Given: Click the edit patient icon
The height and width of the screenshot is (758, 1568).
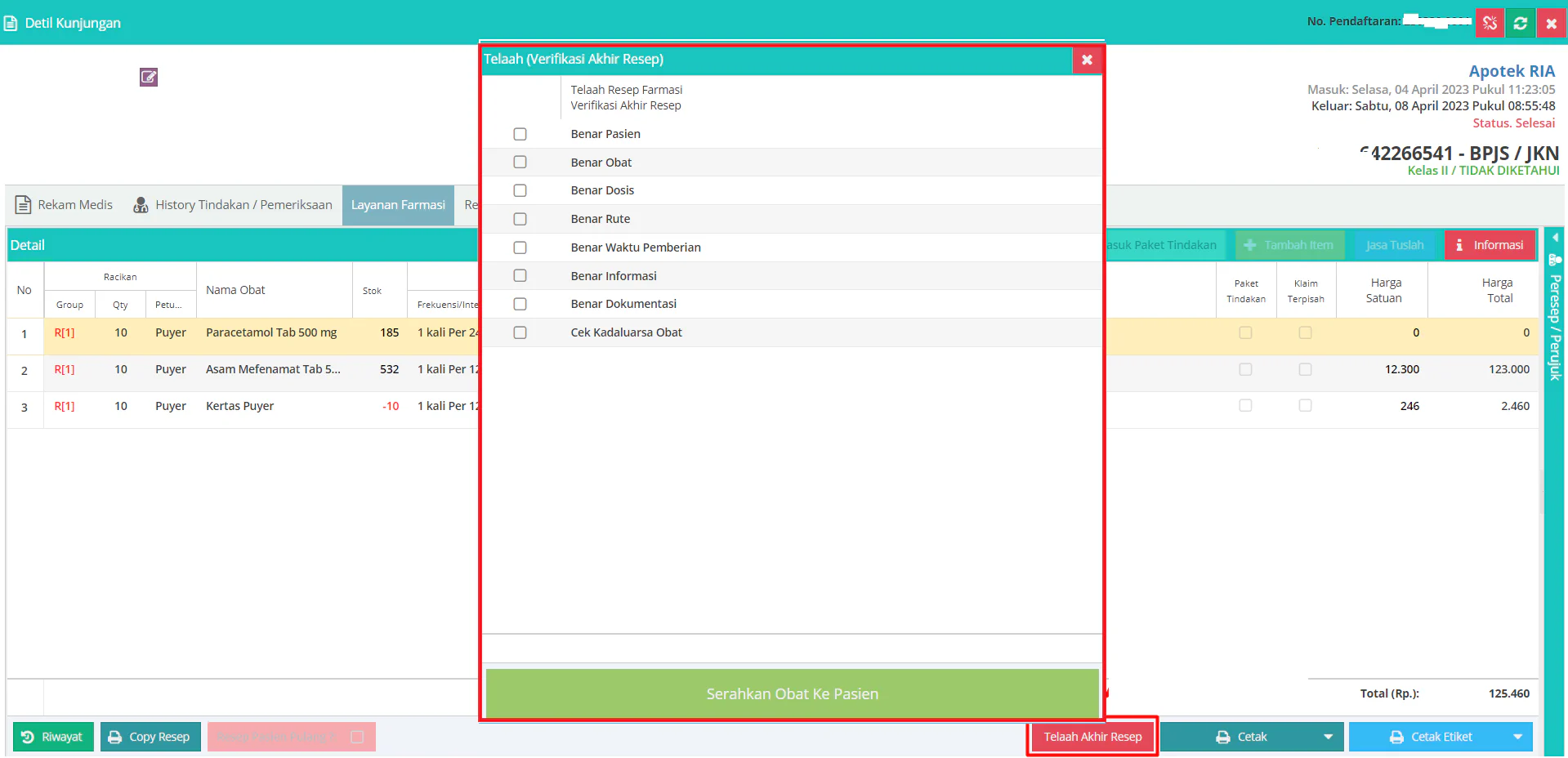Looking at the screenshot, I should [x=149, y=77].
